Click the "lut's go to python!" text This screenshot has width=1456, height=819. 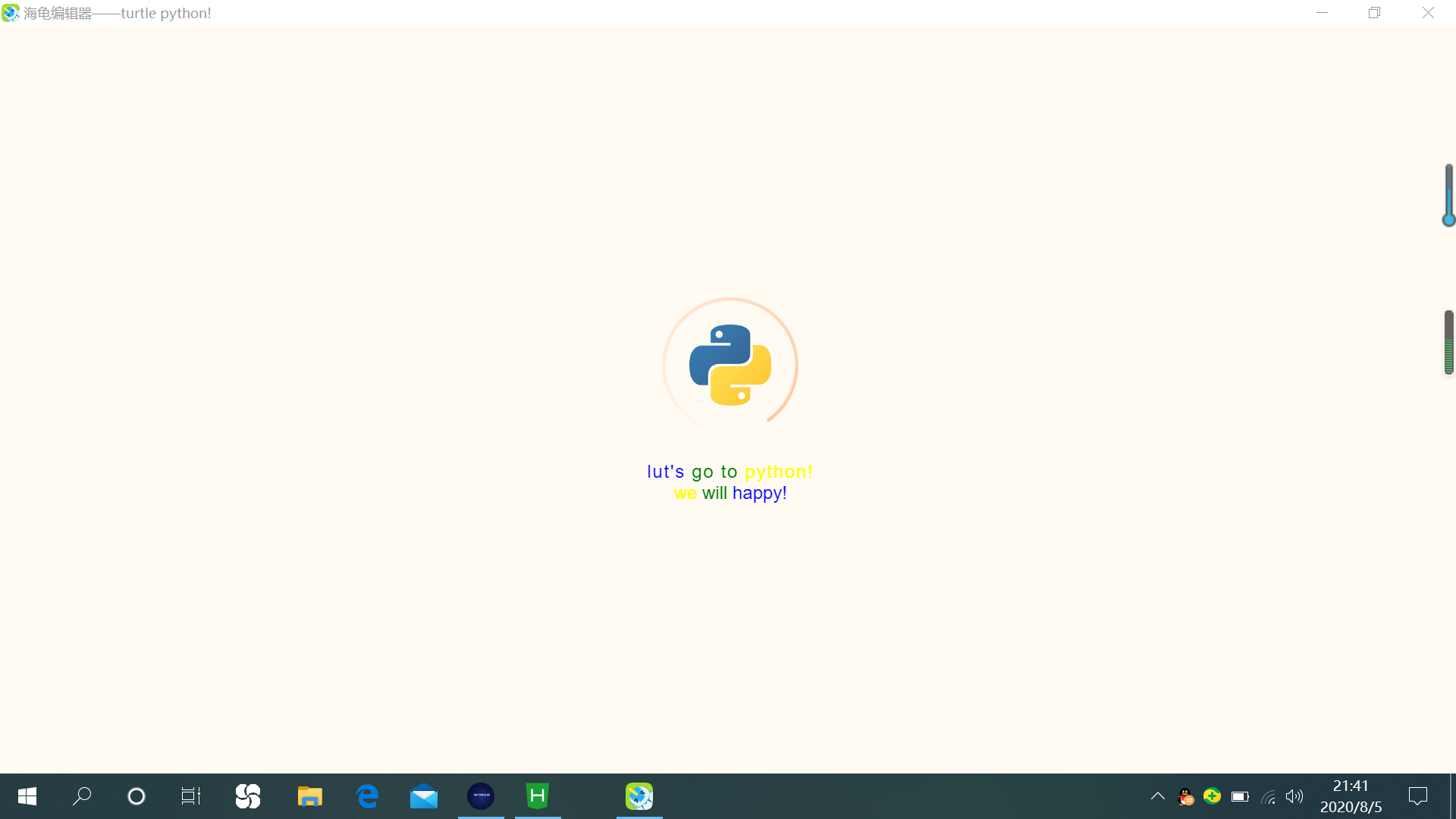click(x=730, y=472)
